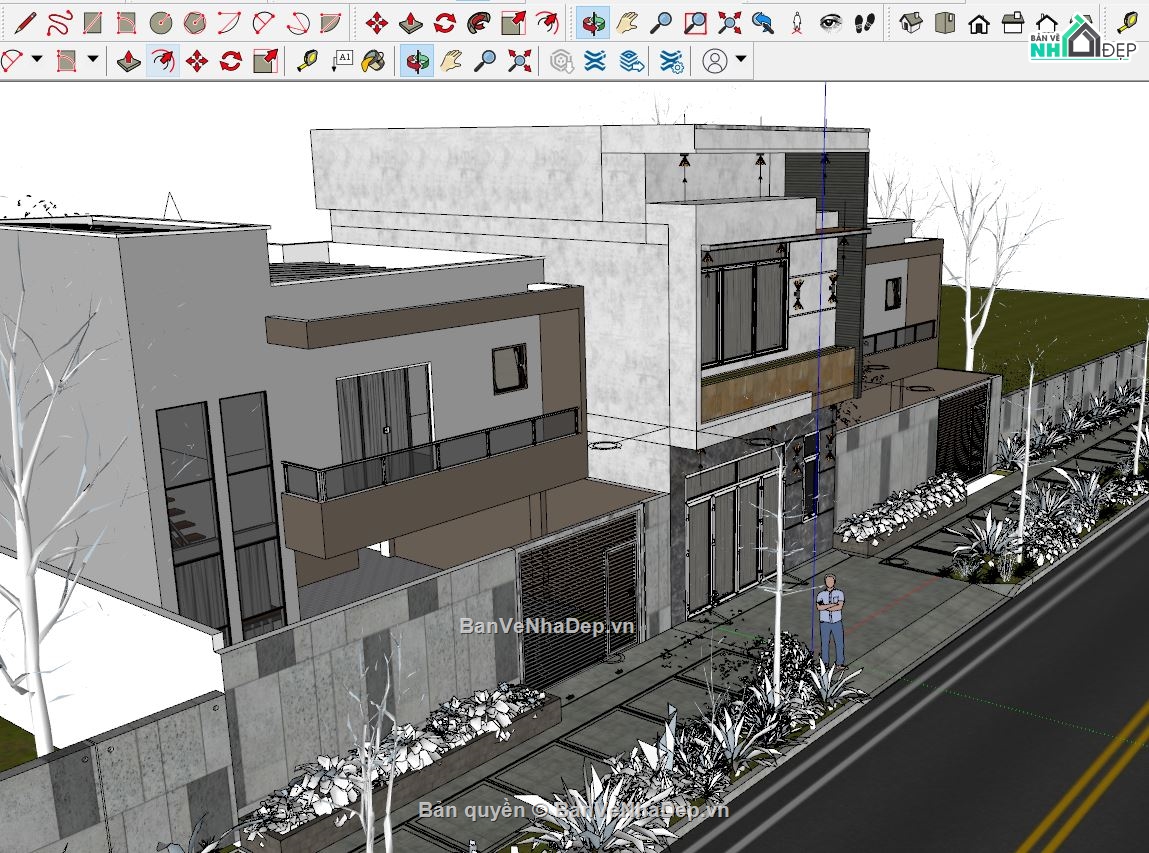
Task: Switch to the Look Around eye tool
Action: 832,23
